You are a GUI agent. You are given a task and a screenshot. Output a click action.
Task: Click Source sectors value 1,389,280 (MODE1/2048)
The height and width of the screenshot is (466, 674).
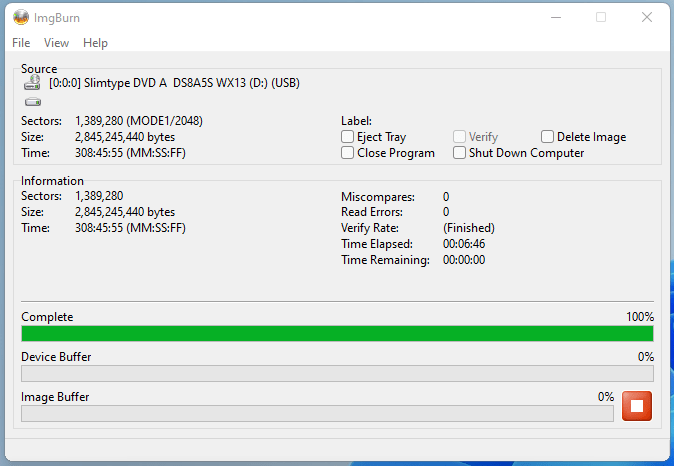click(139, 121)
